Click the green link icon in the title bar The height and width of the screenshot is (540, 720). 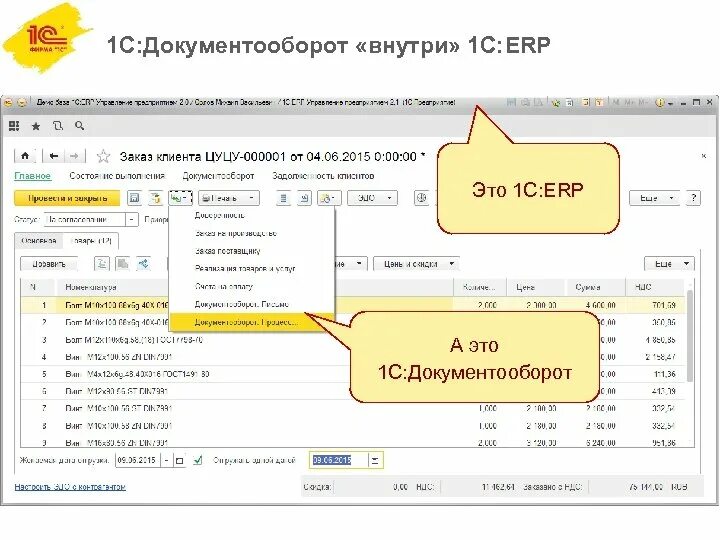pos(556,103)
